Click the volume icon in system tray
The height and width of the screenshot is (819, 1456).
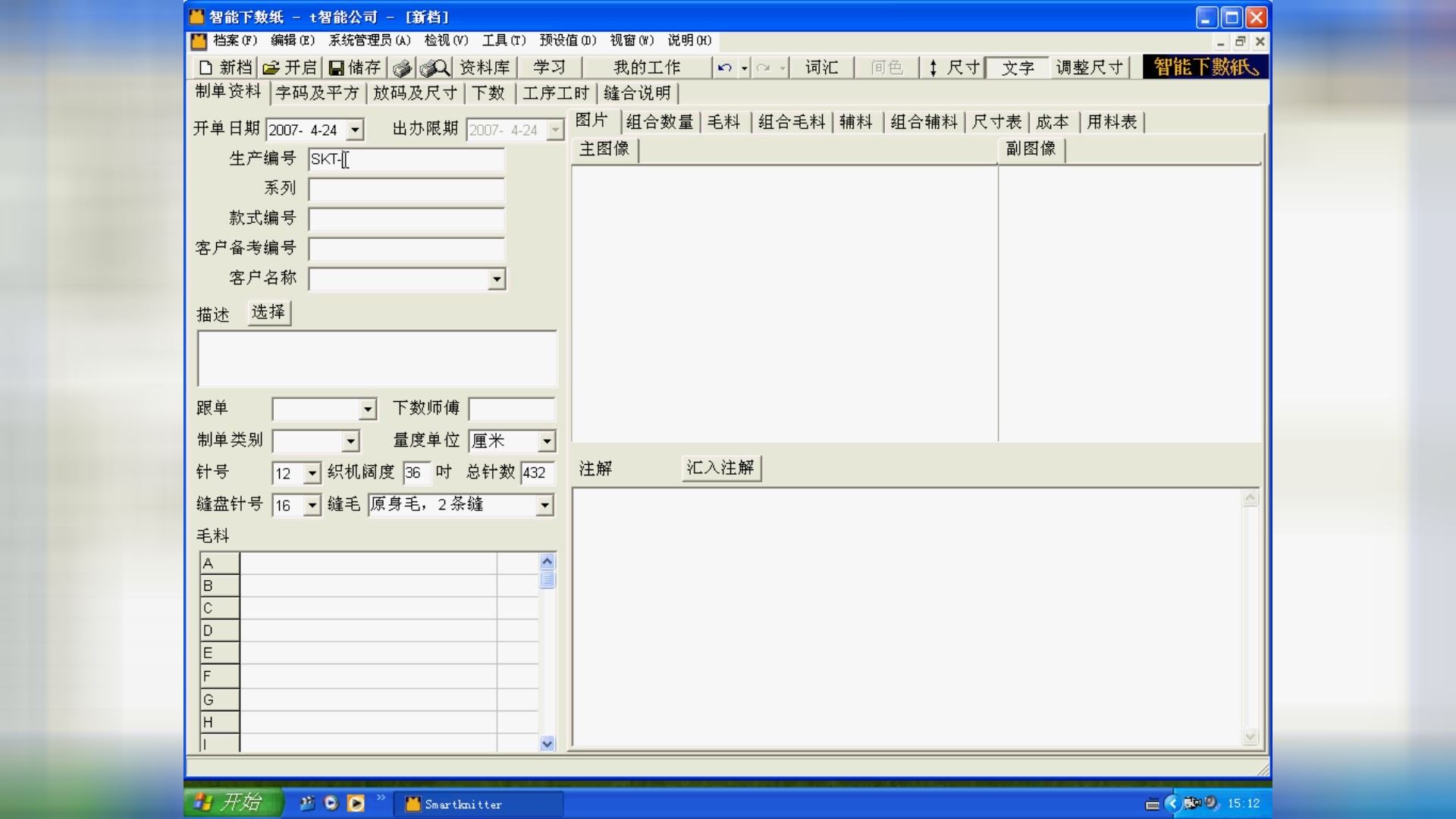click(1210, 802)
